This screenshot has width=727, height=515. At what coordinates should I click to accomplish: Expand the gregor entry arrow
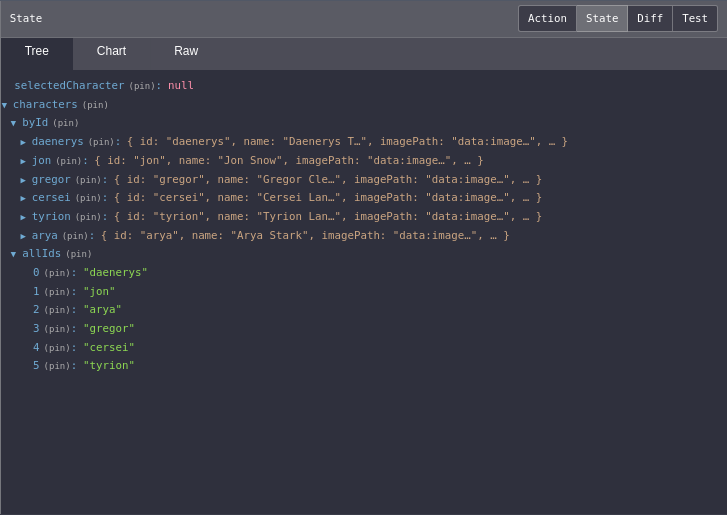click(23, 180)
